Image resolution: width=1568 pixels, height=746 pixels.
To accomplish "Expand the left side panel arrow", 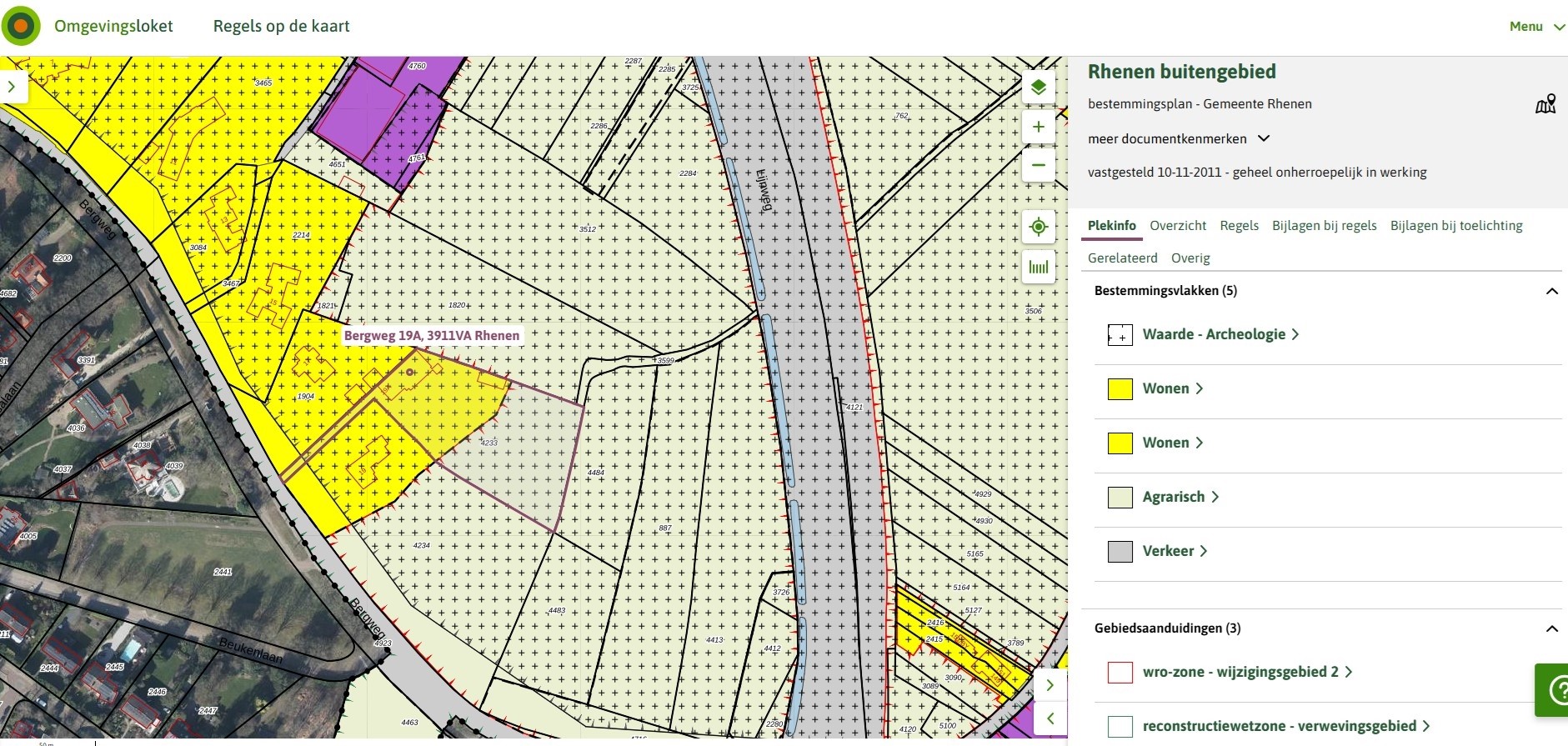I will click(12, 86).
